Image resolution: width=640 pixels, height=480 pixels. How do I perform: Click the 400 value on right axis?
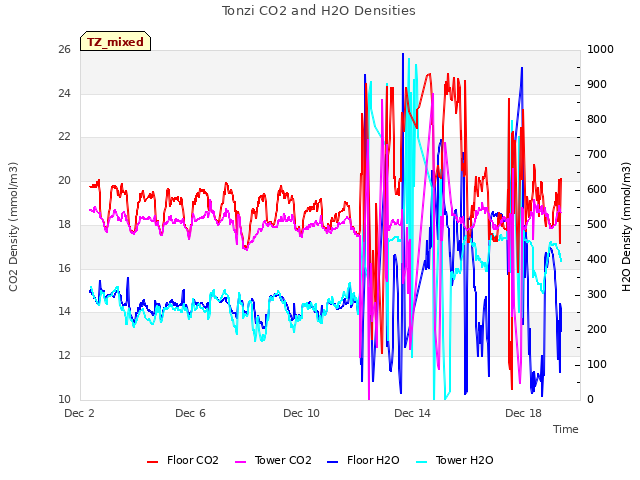[597, 260]
